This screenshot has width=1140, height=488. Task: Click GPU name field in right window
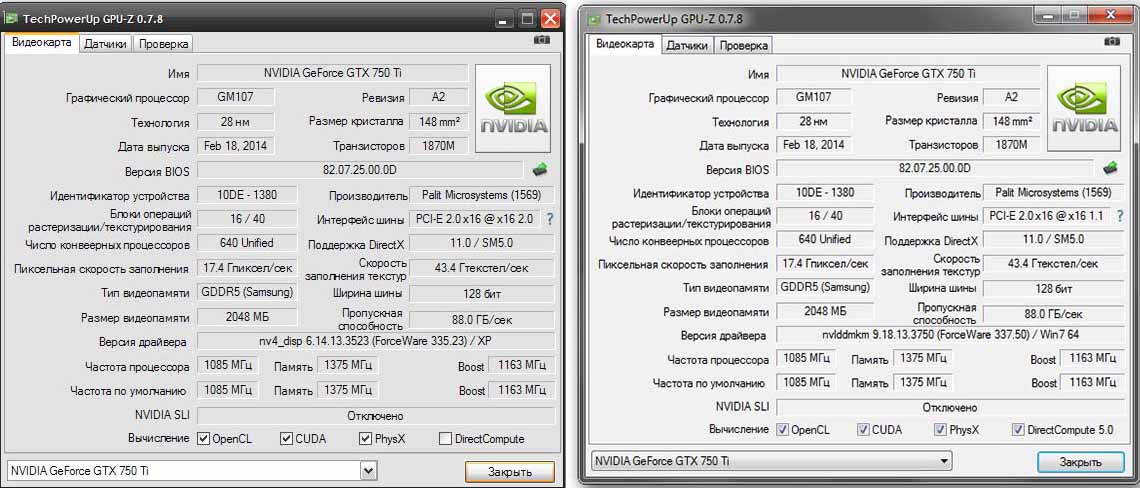tap(907, 73)
